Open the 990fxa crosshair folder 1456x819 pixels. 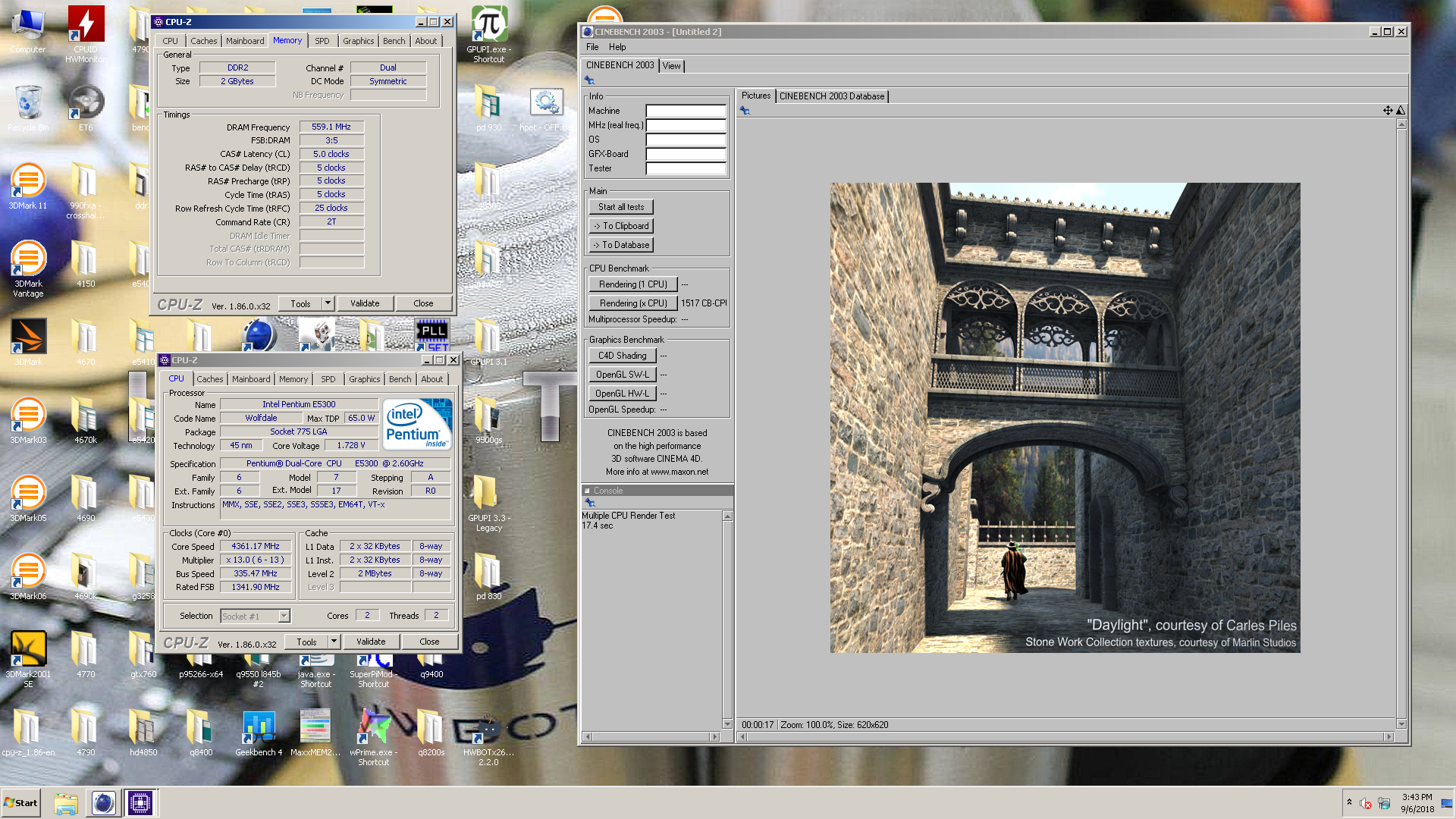point(86,191)
